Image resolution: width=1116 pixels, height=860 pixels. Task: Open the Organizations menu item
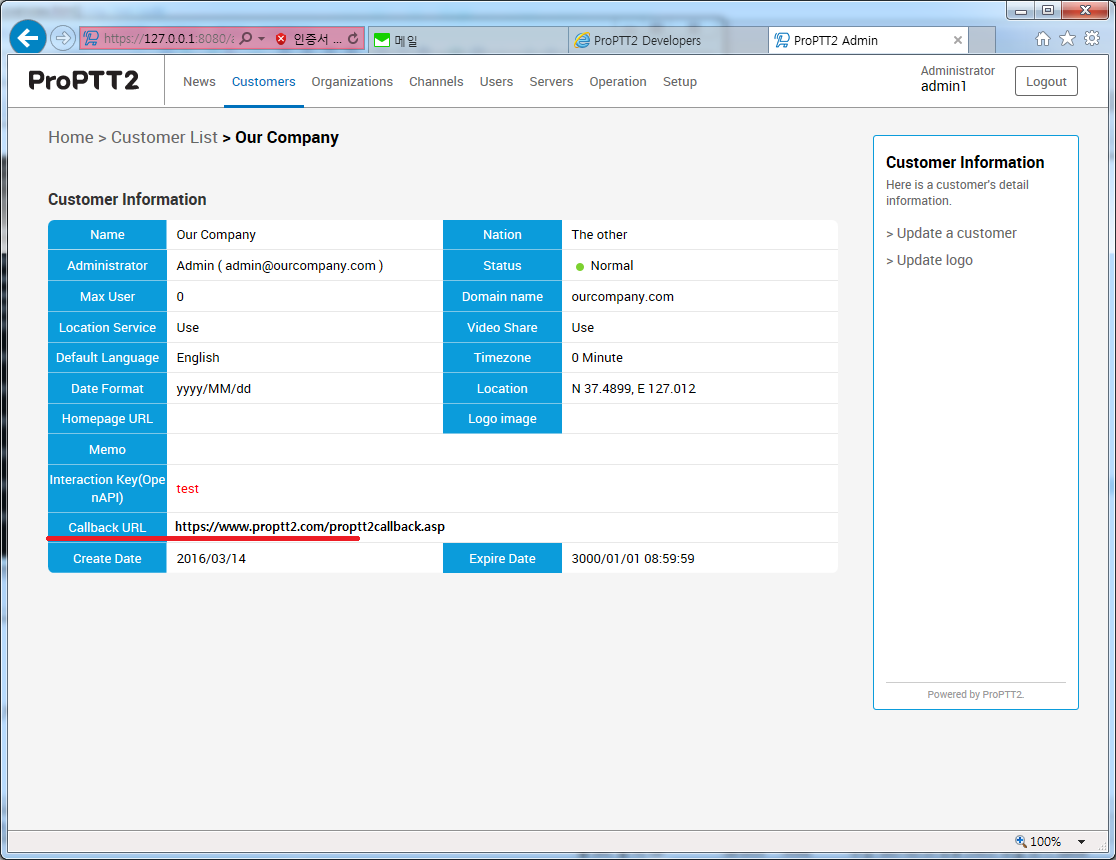352,82
